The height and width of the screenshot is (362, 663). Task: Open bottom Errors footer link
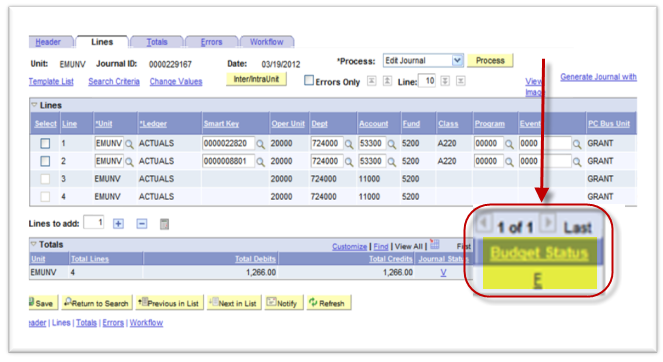pos(113,323)
